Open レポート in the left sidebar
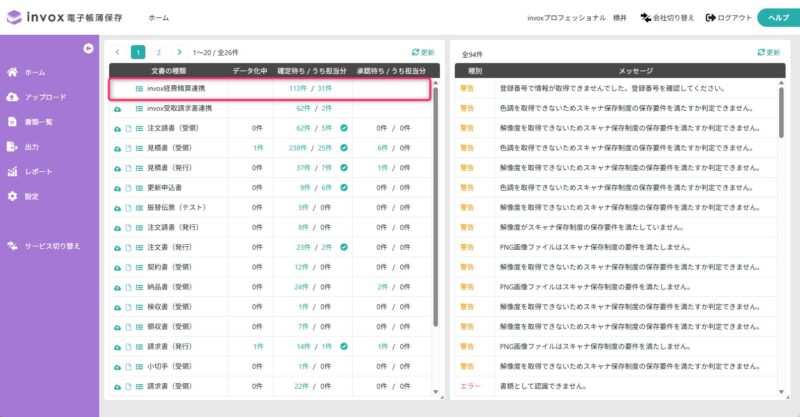 (x=30, y=171)
